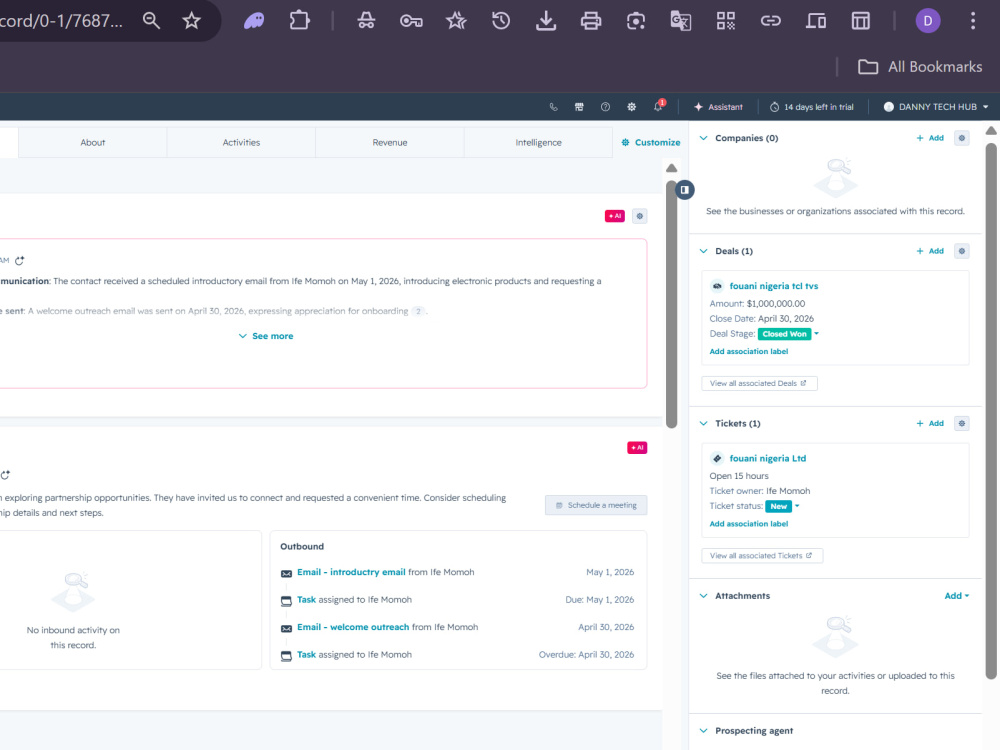The height and width of the screenshot is (750, 1000).
Task: Click the devices cast icon
Action: tap(816, 21)
